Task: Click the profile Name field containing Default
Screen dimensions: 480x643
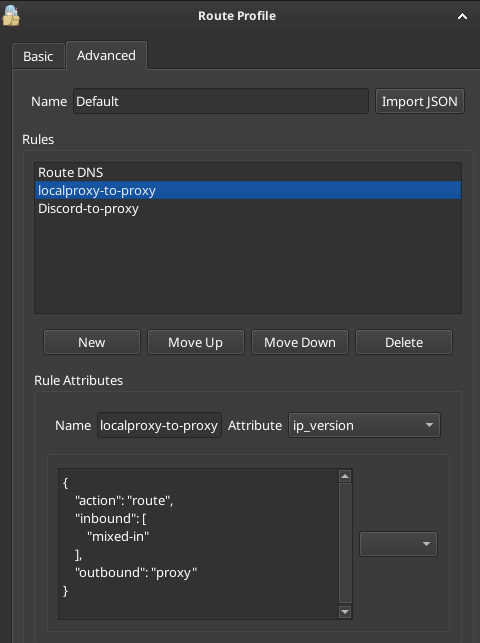Action: 221,101
